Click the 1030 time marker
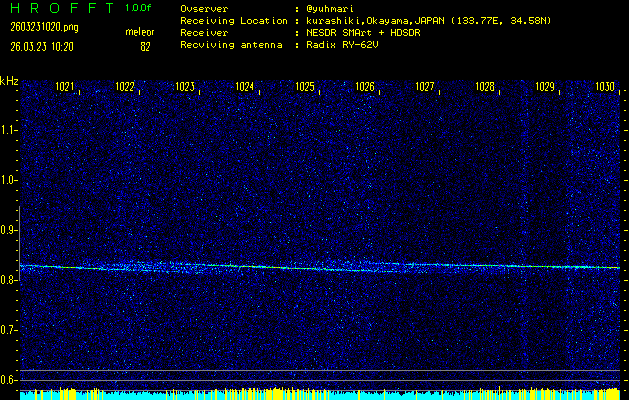Screen dimensions: 629x400 604,87
